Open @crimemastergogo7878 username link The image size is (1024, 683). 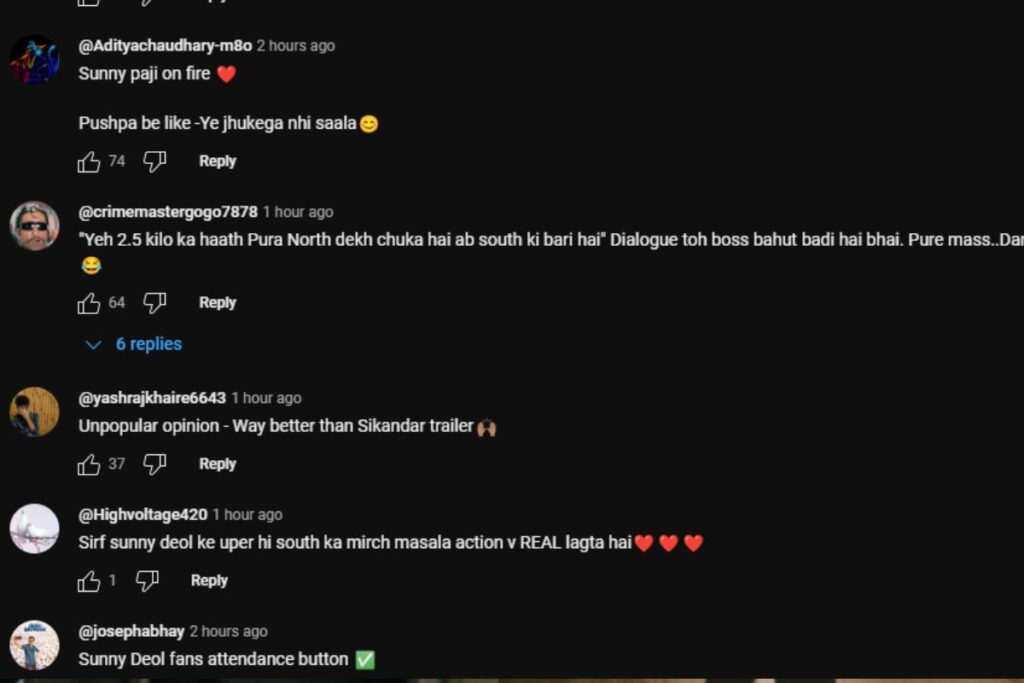(x=168, y=212)
